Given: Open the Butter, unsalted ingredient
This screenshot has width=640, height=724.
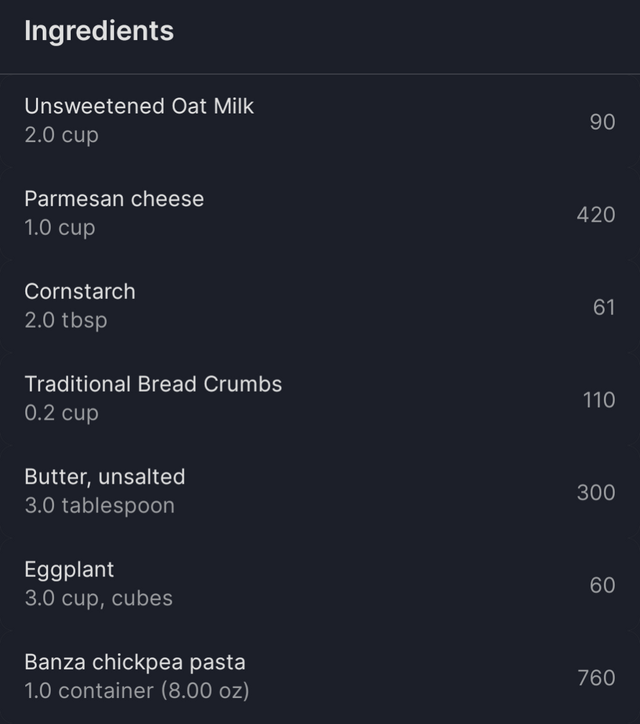Looking at the screenshot, I should [x=320, y=492].
